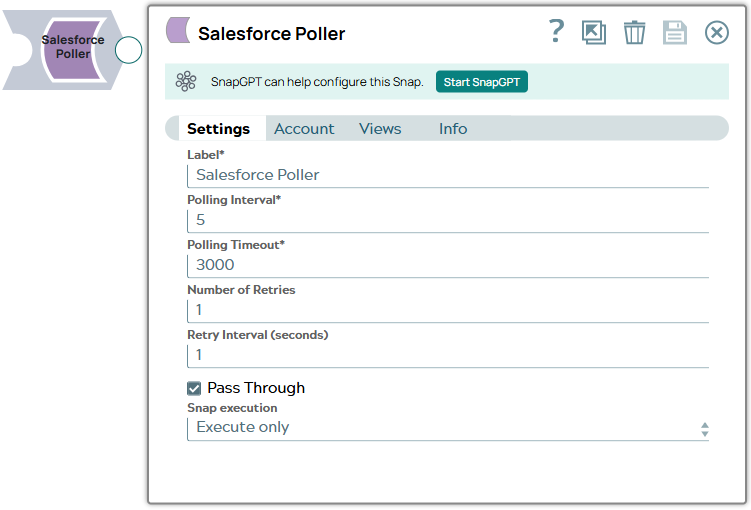The width and height of the screenshot is (751, 510).
Task: Click the 'SnapGPT can help configure this Snap.' text
Action: click(317, 82)
